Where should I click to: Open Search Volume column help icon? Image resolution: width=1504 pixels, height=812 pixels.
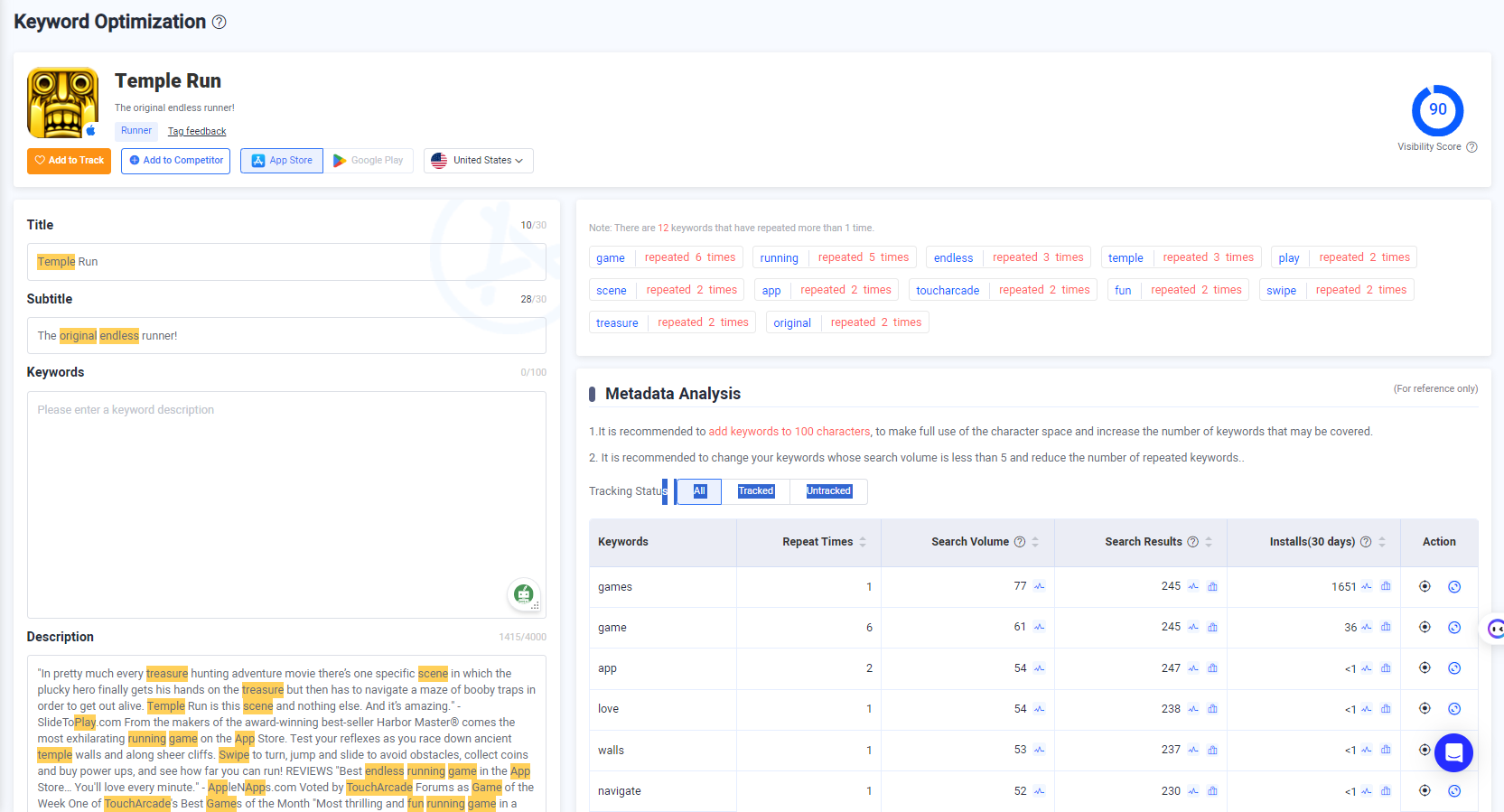click(x=1020, y=542)
